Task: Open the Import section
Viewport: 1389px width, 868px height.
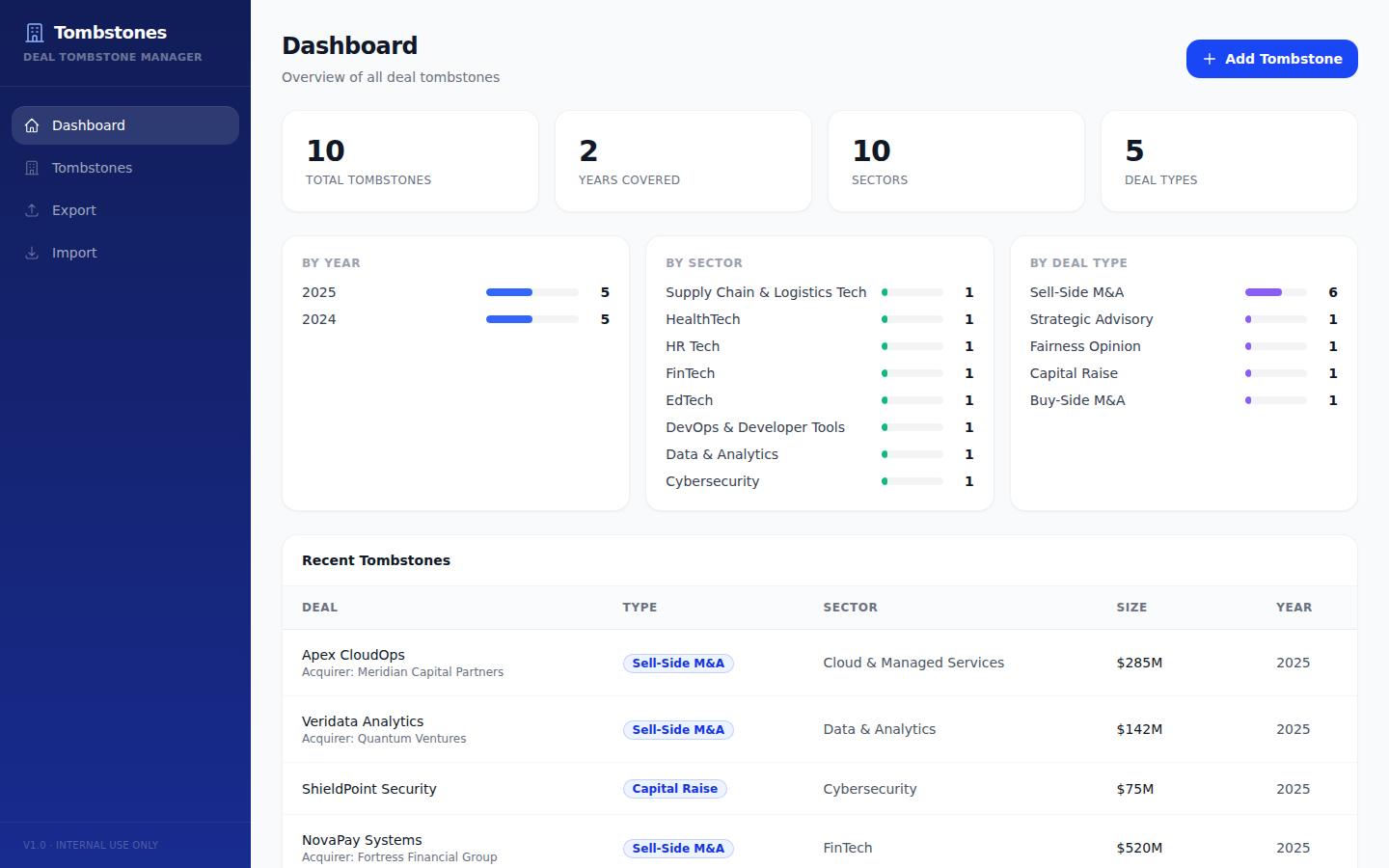Action: coord(74,253)
